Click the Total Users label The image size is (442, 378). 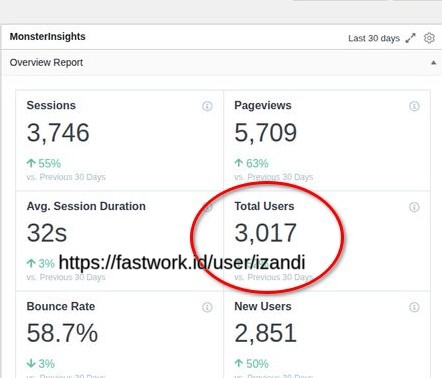(264, 206)
